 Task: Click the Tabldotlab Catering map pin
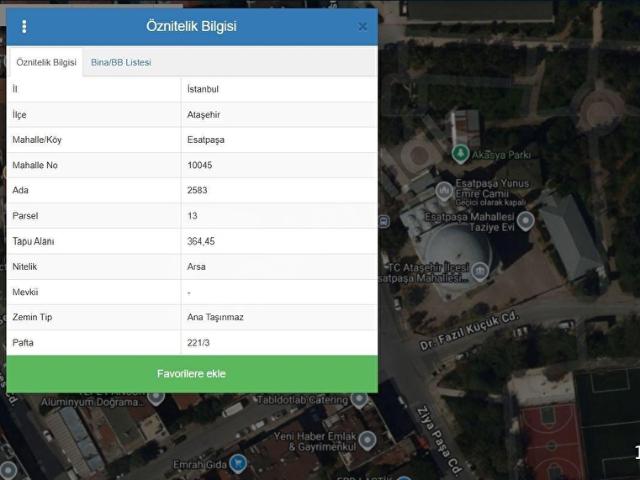tap(359, 400)
